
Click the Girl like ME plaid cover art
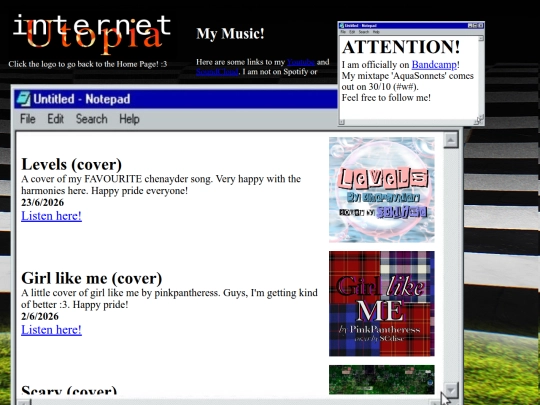tap(382, 304)
